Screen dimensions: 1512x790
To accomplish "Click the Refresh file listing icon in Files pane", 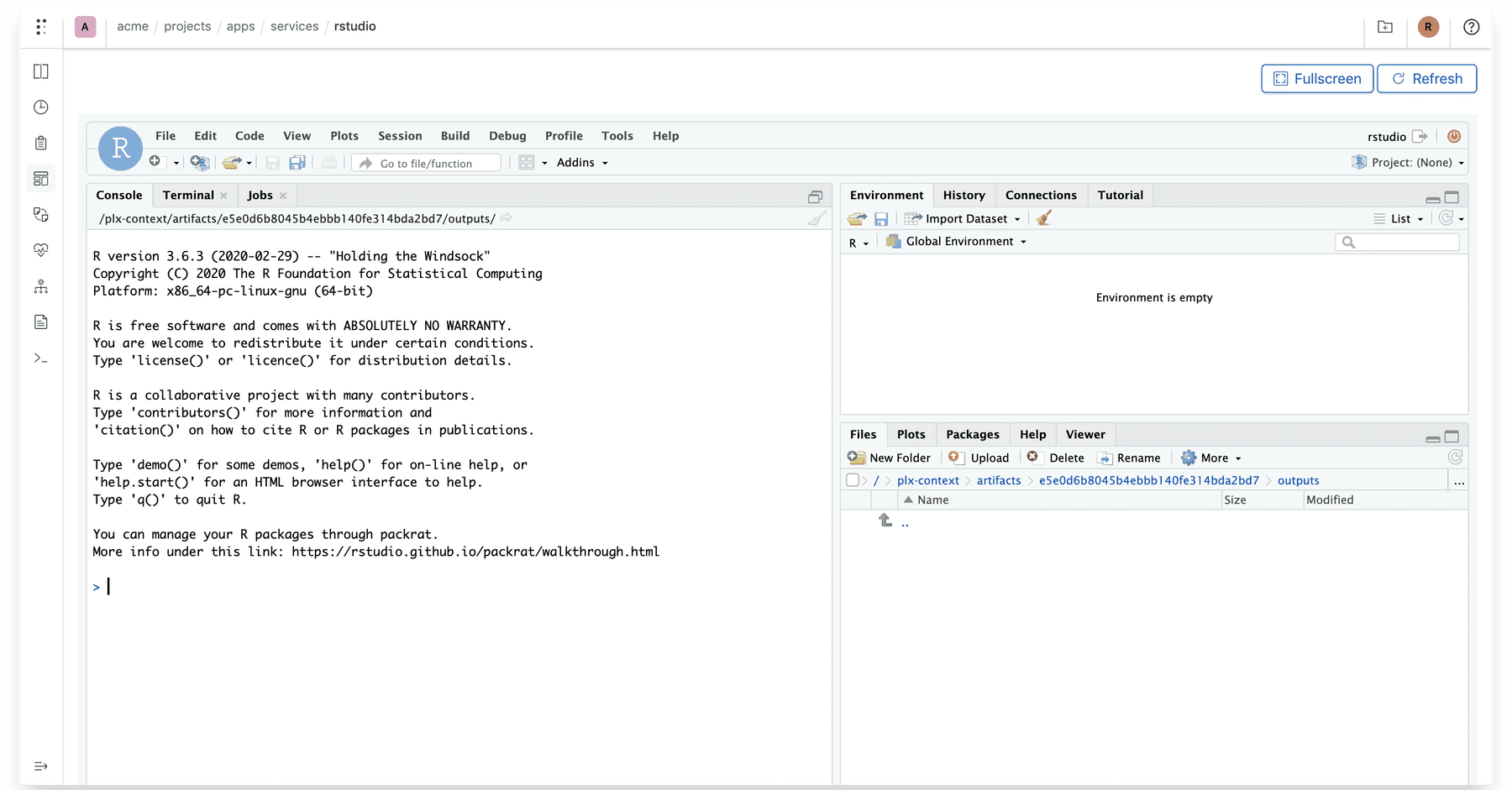I will click(x=1455, y=457).
